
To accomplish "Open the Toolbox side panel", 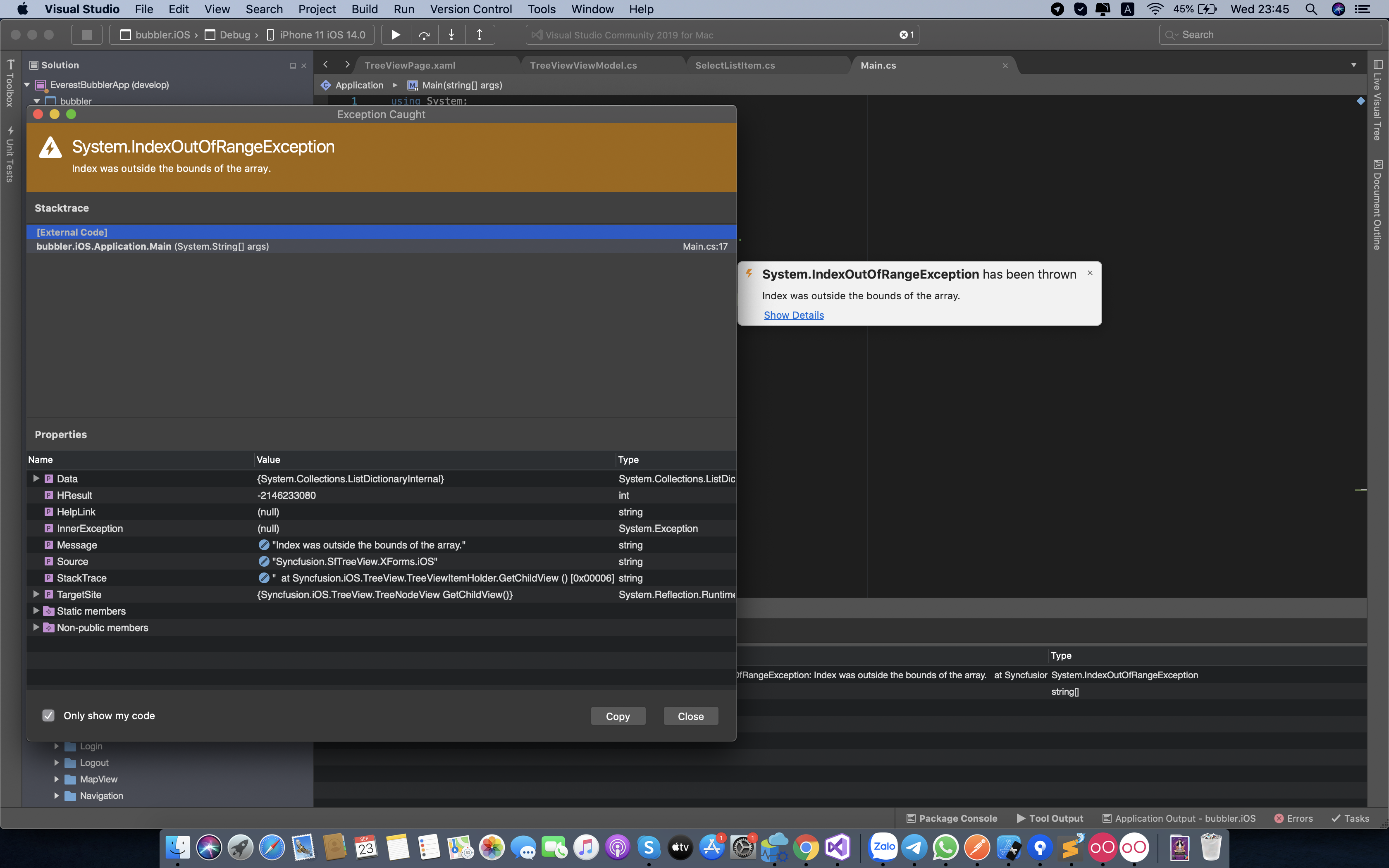I will (x=10, y=83).
